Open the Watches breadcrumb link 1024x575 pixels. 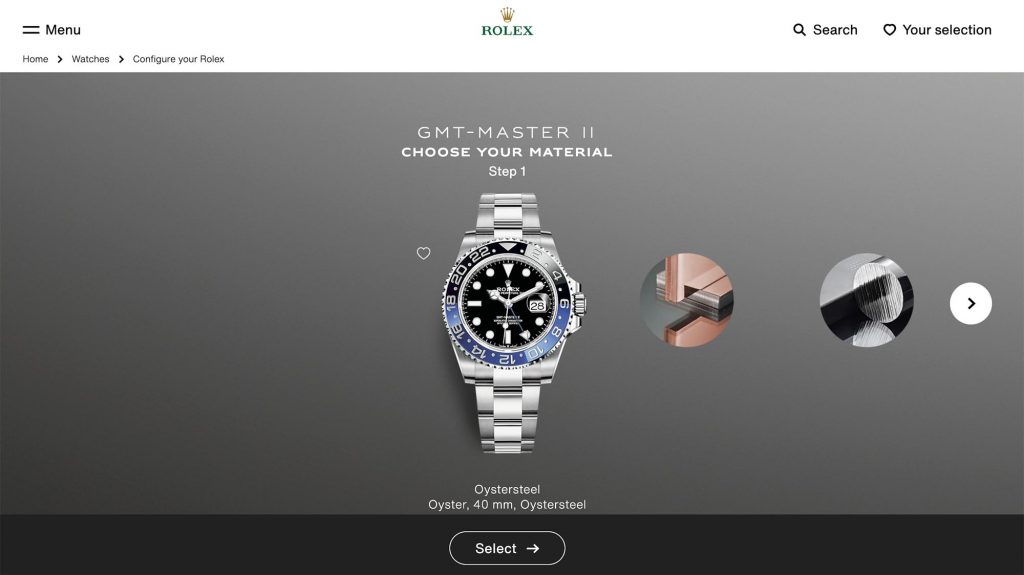coord(90,59)
